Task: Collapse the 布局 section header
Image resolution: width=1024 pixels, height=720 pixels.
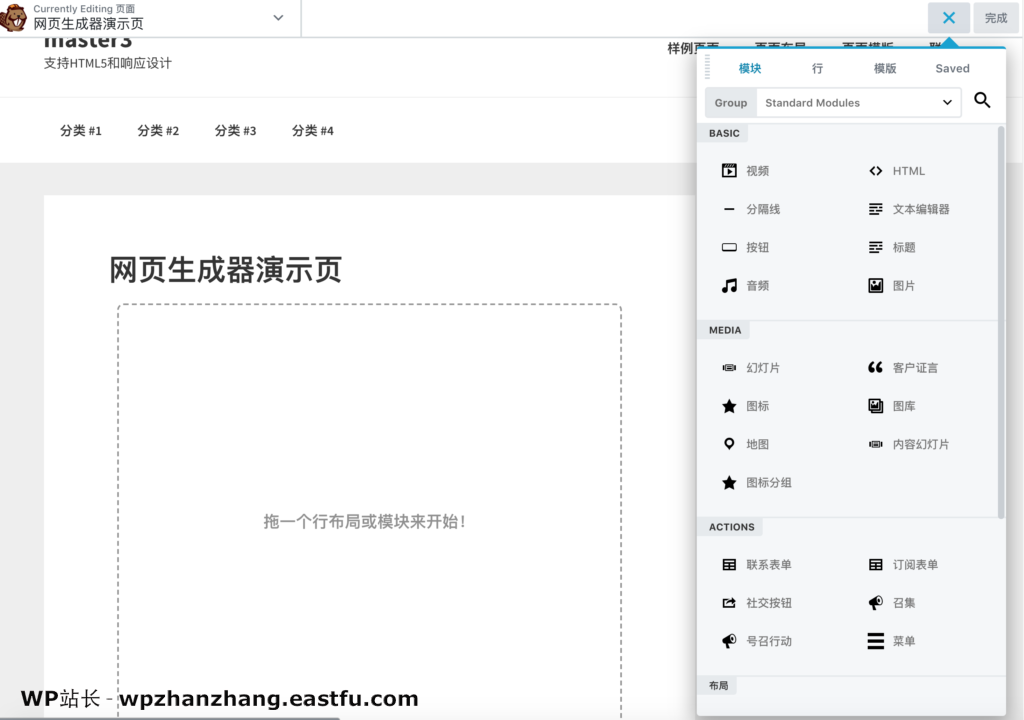Action: click(x=717, y=685)
